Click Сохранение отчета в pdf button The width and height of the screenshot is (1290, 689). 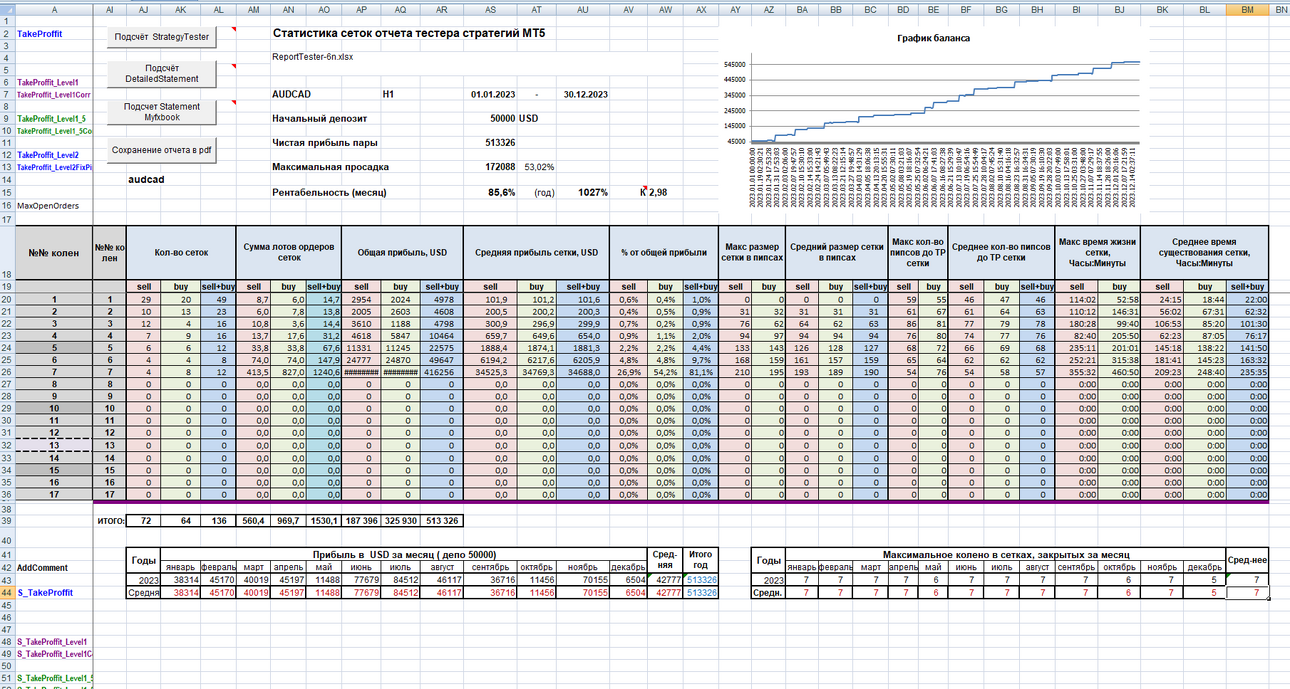(162, 150)
